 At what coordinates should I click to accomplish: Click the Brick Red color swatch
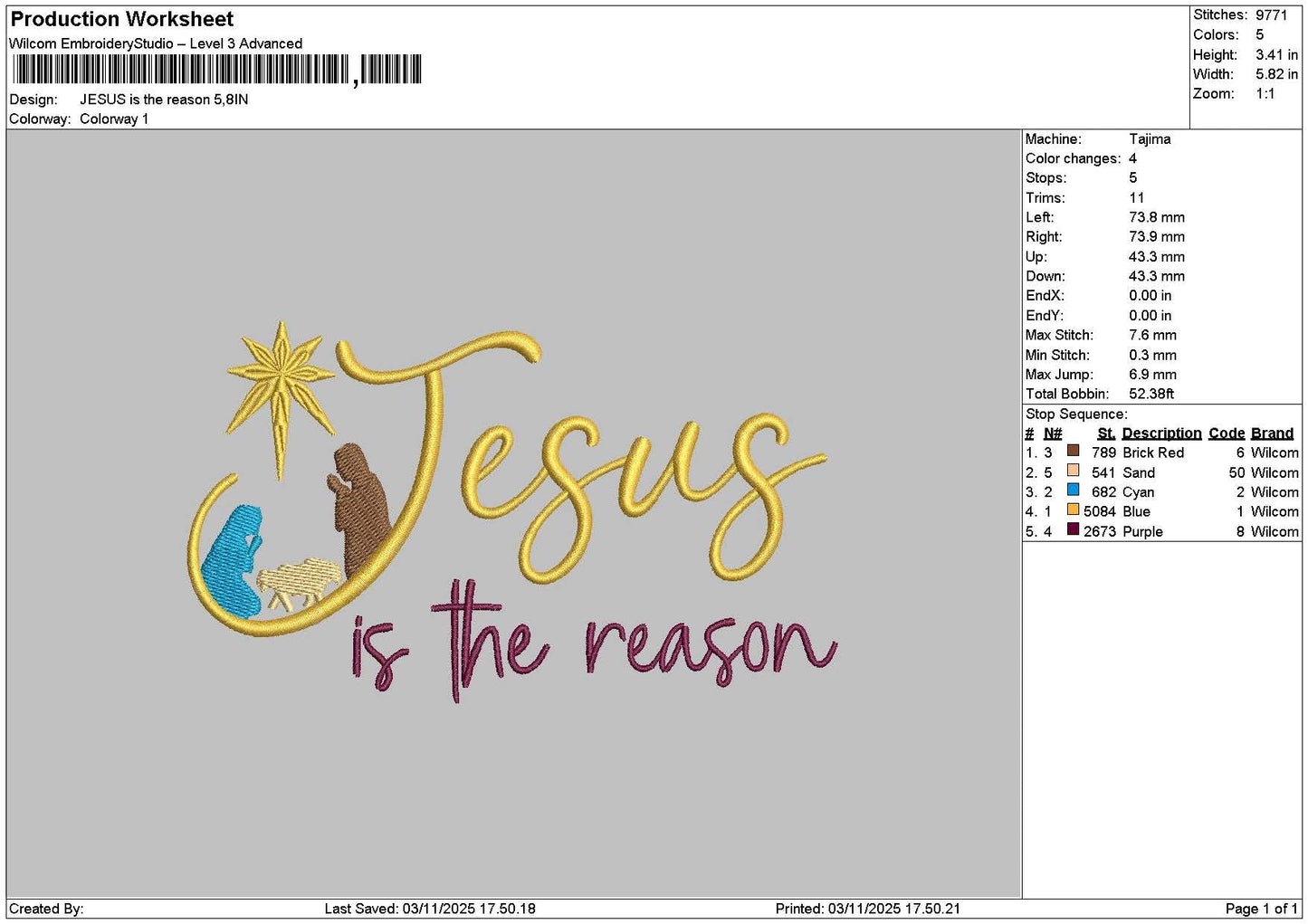point(1074,451)
